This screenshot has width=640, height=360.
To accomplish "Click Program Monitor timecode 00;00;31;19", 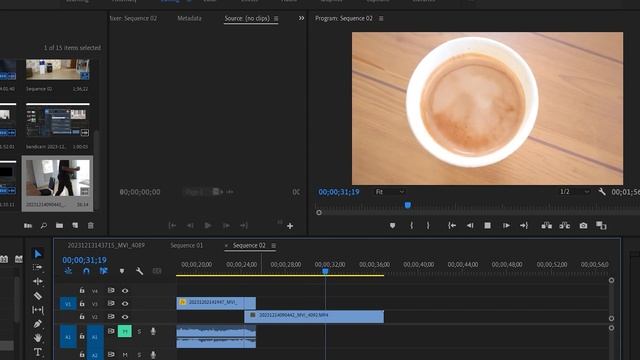I will [339, 192].
